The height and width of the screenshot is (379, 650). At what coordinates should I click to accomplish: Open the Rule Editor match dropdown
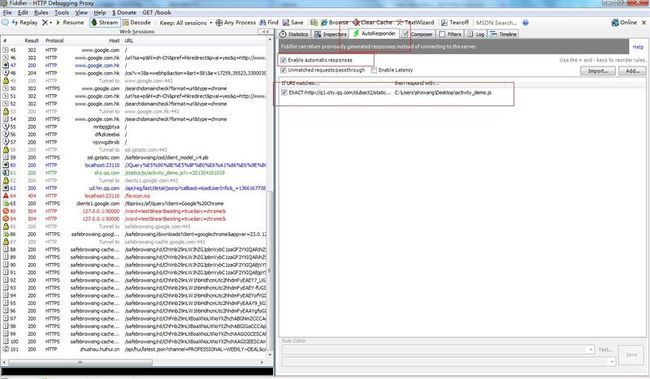591,350
